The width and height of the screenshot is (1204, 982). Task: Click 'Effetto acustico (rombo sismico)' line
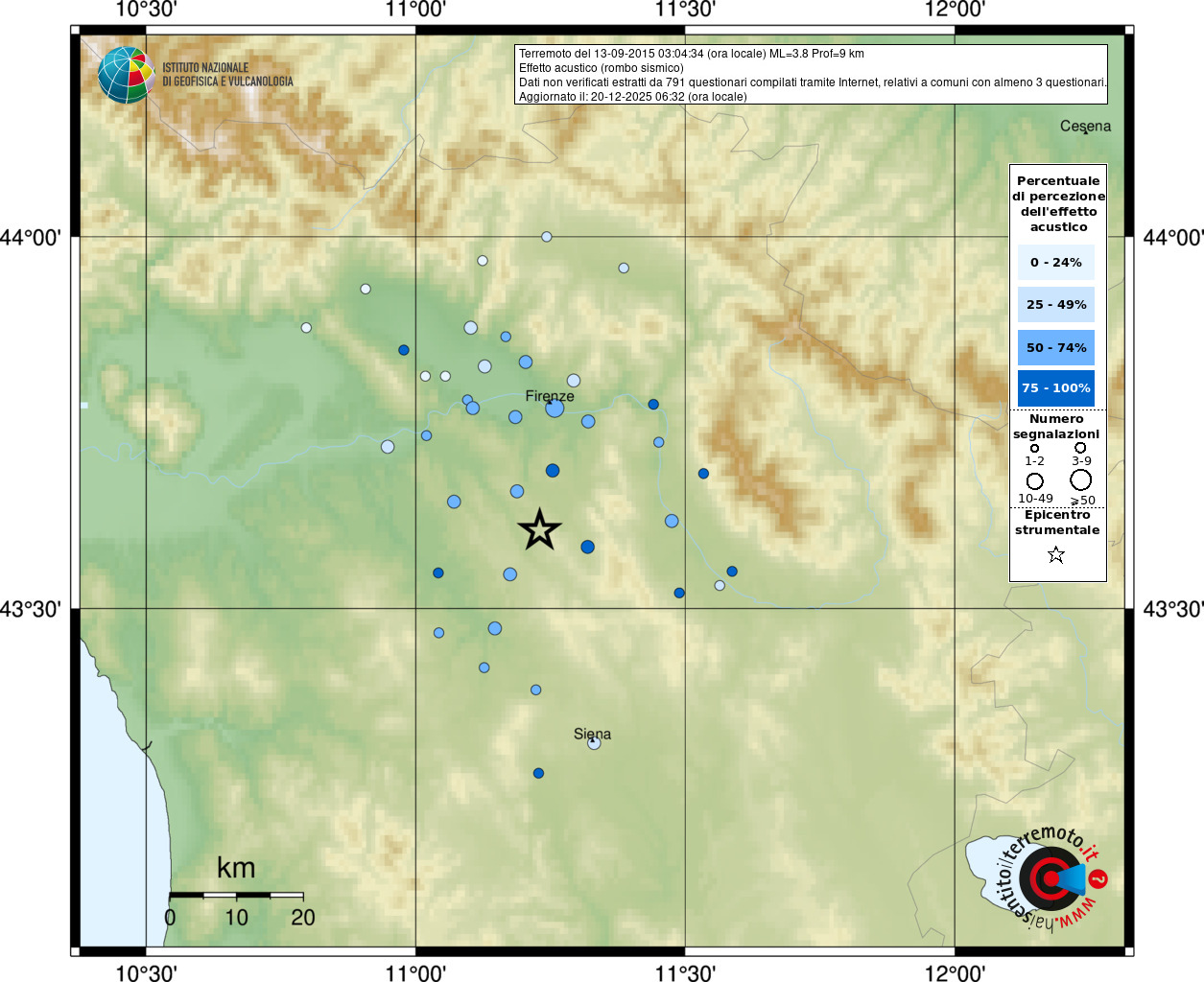(601, 68)
